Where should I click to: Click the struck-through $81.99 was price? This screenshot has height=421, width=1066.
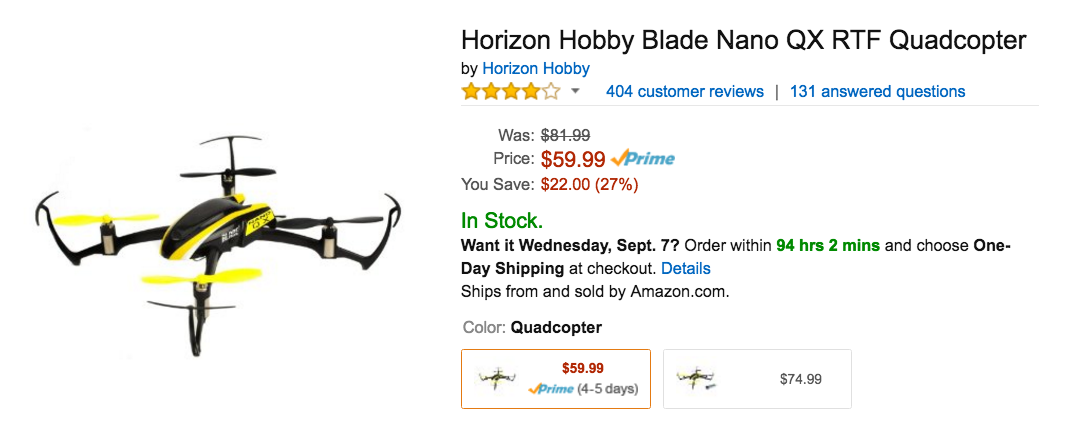click(565, 134)
